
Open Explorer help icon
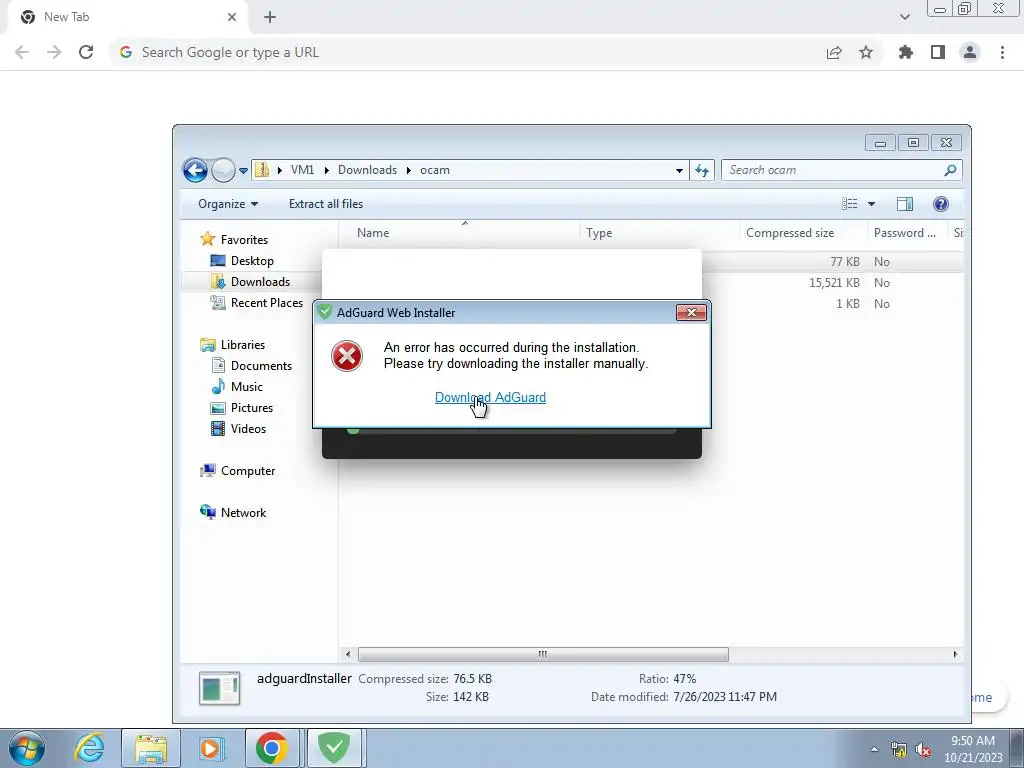point(940,204)
